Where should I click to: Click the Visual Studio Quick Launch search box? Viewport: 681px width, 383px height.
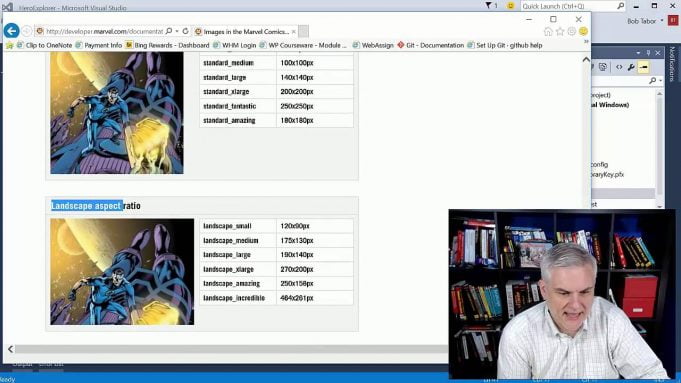point(572,6)
